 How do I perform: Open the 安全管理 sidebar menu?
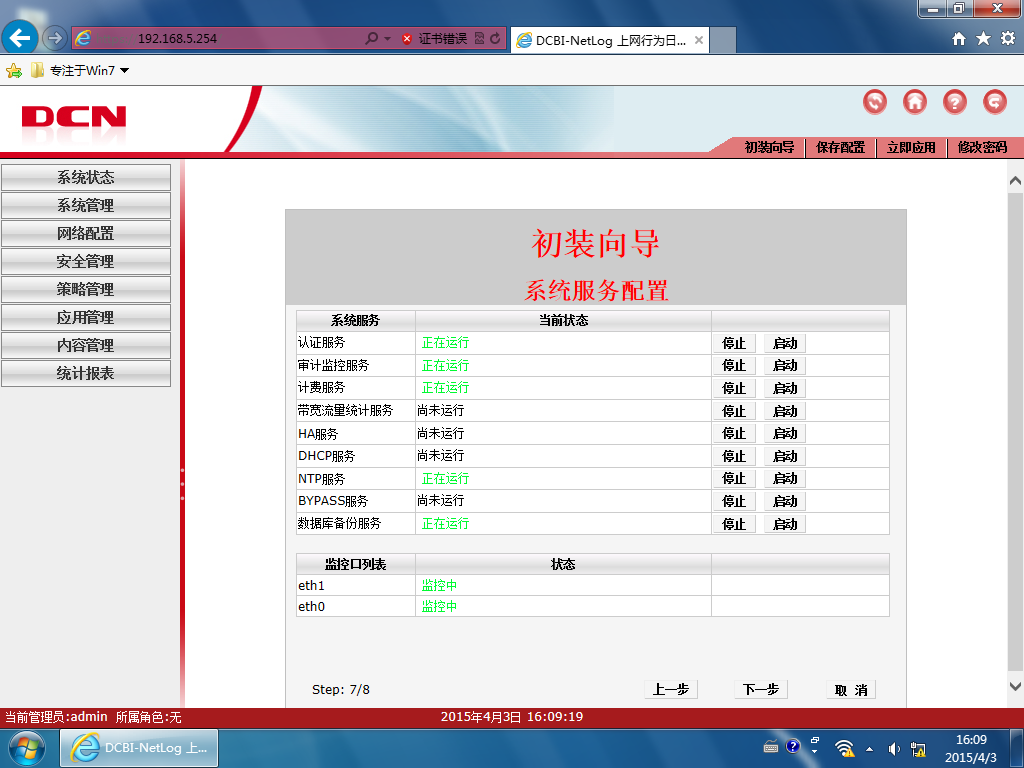86,261
